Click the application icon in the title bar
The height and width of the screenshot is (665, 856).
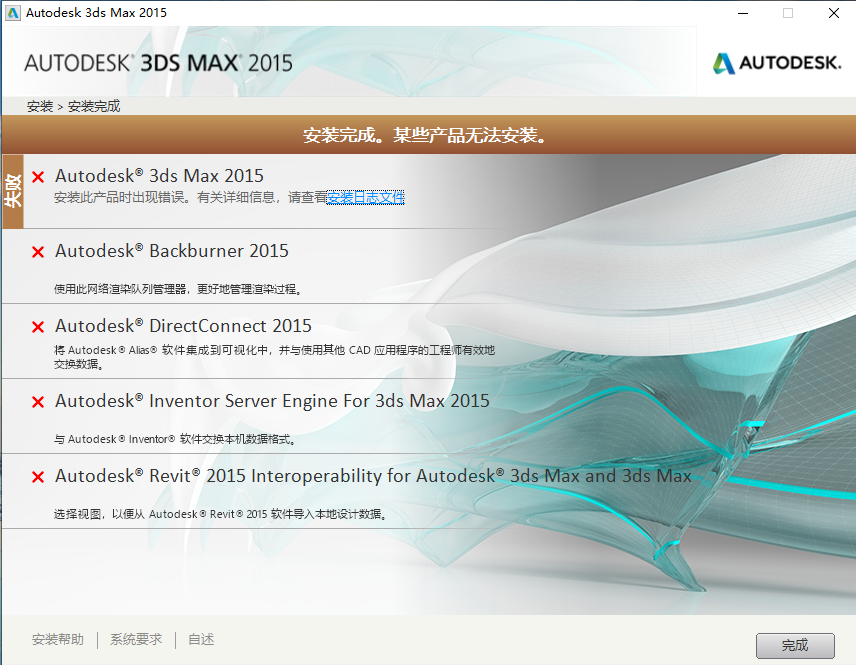point(13,13)
